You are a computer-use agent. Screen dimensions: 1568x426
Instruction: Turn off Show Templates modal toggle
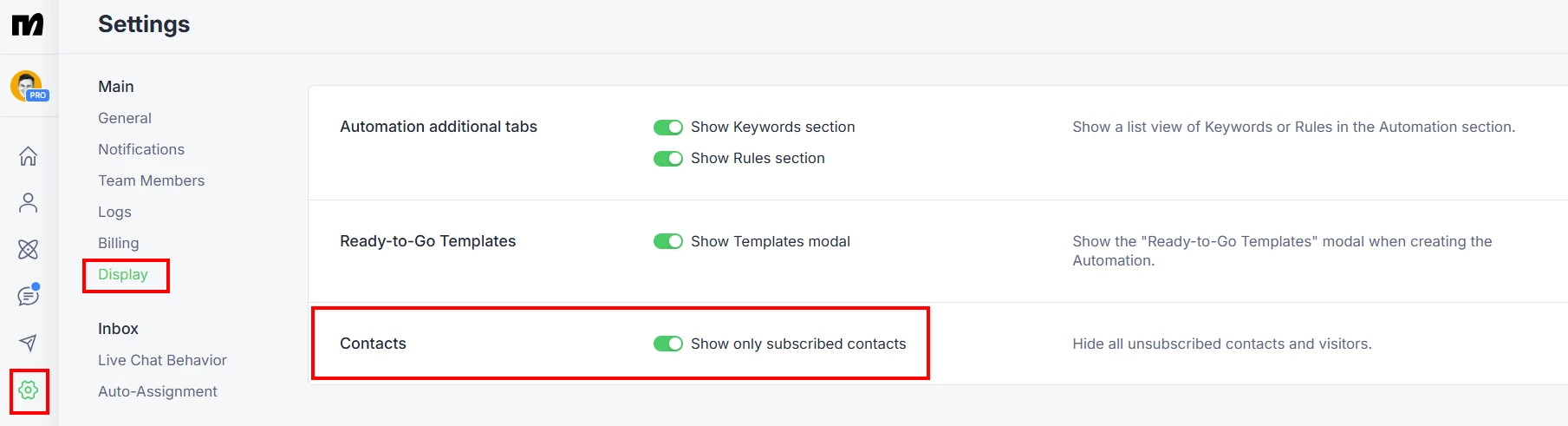click(x=667, y=241)
